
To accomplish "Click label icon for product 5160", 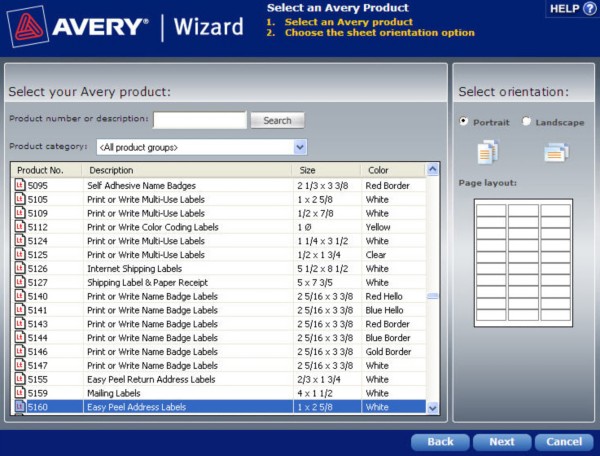I will click(20, 406).
